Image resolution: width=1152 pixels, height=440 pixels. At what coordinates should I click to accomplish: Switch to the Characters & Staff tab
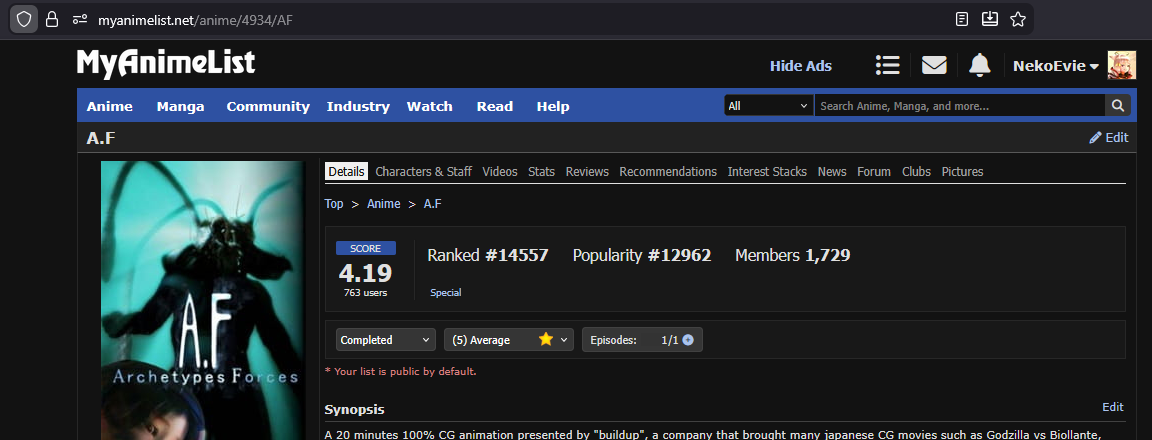coord(423,172)
